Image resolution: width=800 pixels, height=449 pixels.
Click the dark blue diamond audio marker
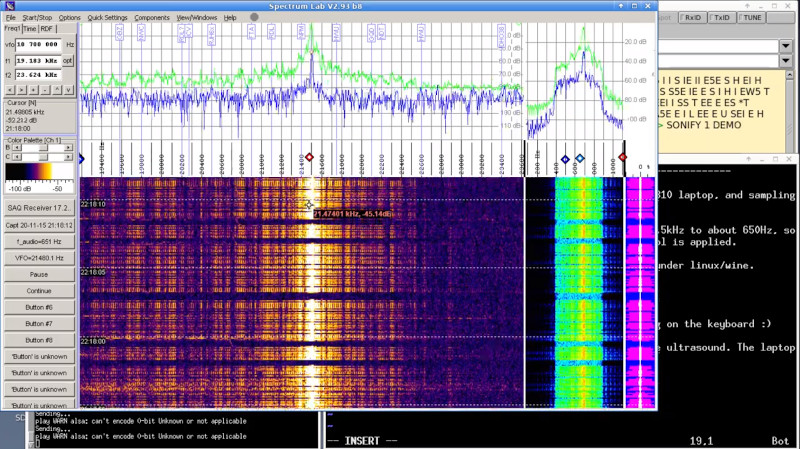pyautogui.click(x=565, y=159)
